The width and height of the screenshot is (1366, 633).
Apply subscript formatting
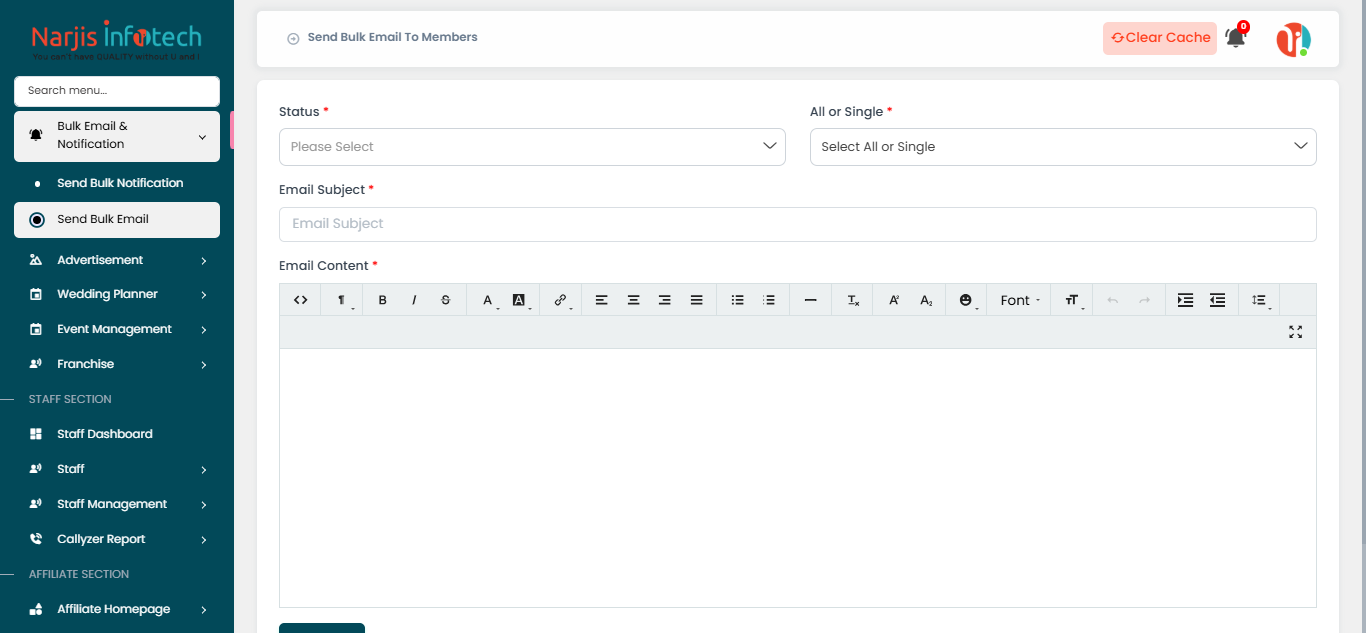click(926, 300)
